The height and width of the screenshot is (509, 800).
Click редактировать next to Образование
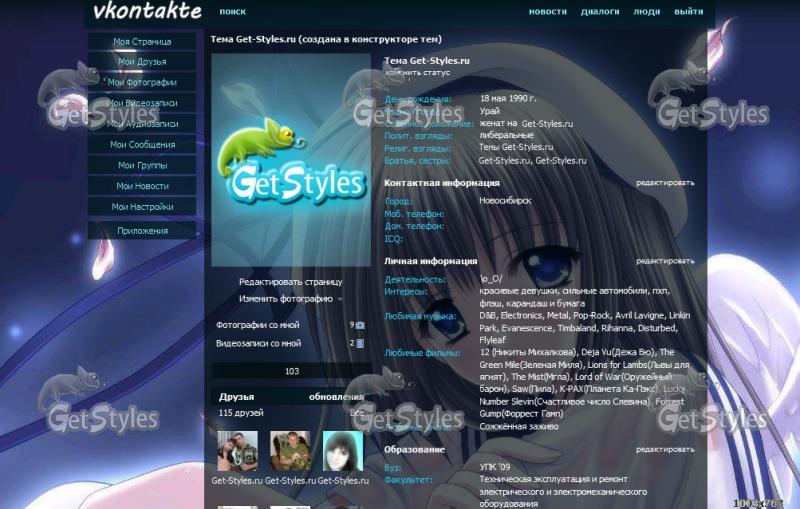(665, 449)
